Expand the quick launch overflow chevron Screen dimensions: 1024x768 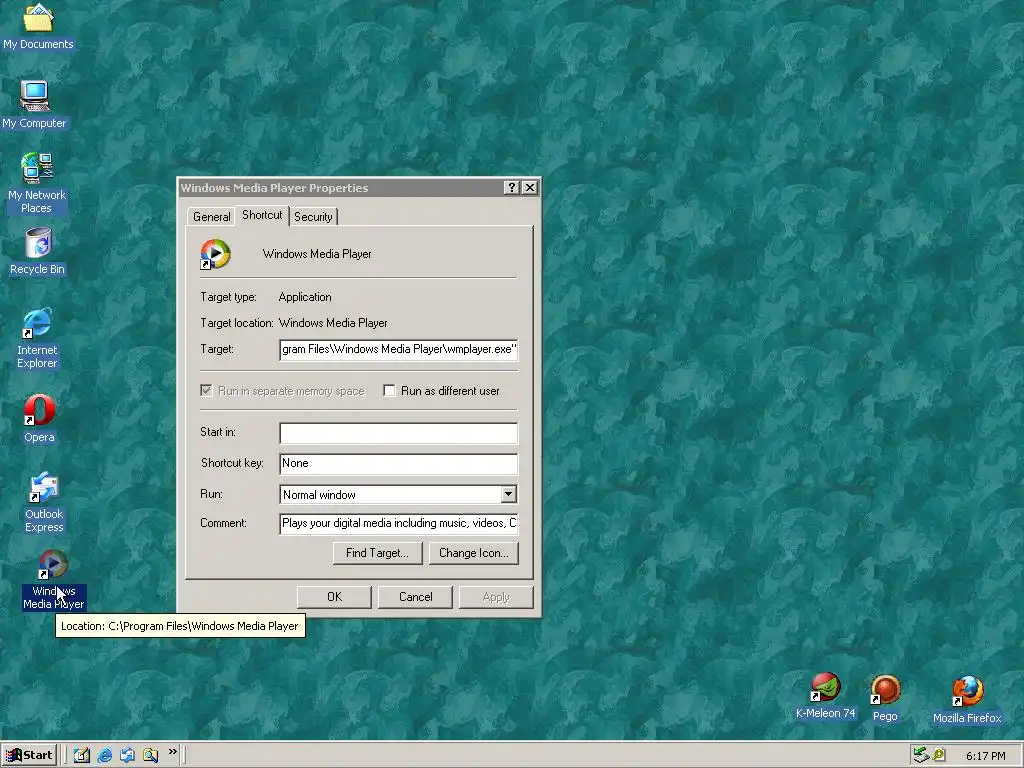[x=172, y=752]
